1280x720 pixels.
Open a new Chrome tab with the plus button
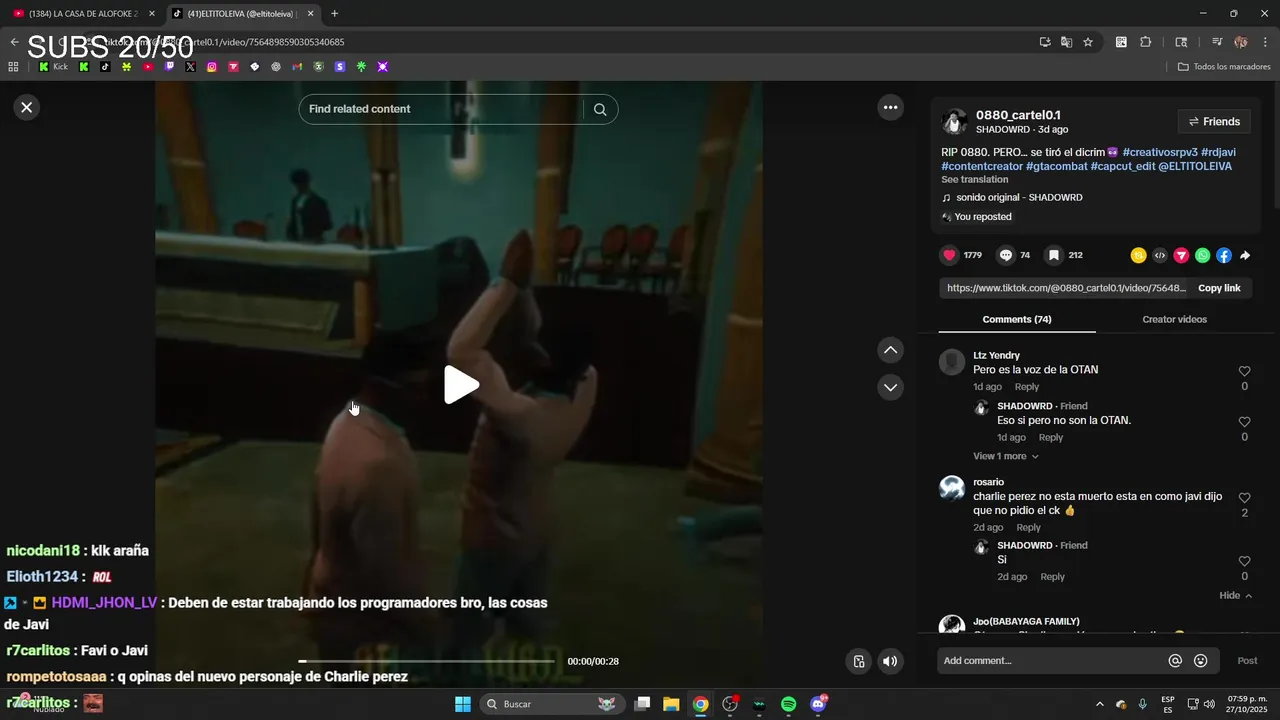334,14
